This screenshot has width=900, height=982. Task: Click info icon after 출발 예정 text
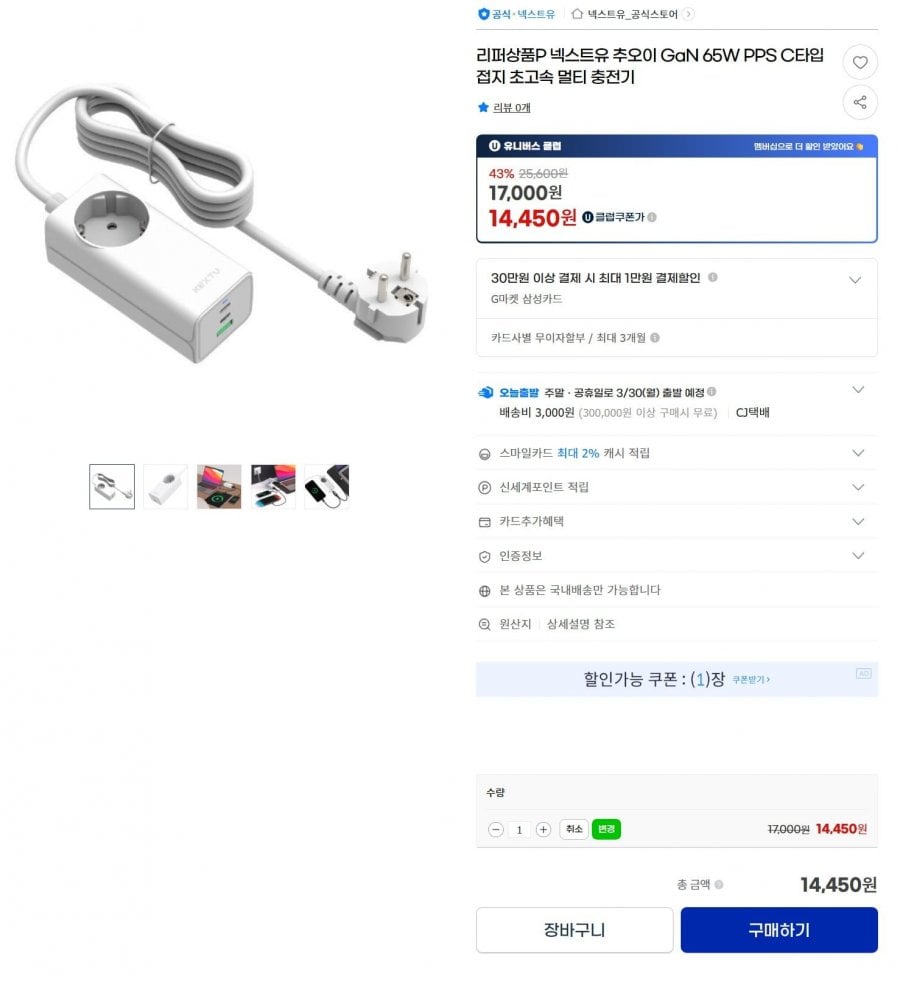[x=711, y=392]
